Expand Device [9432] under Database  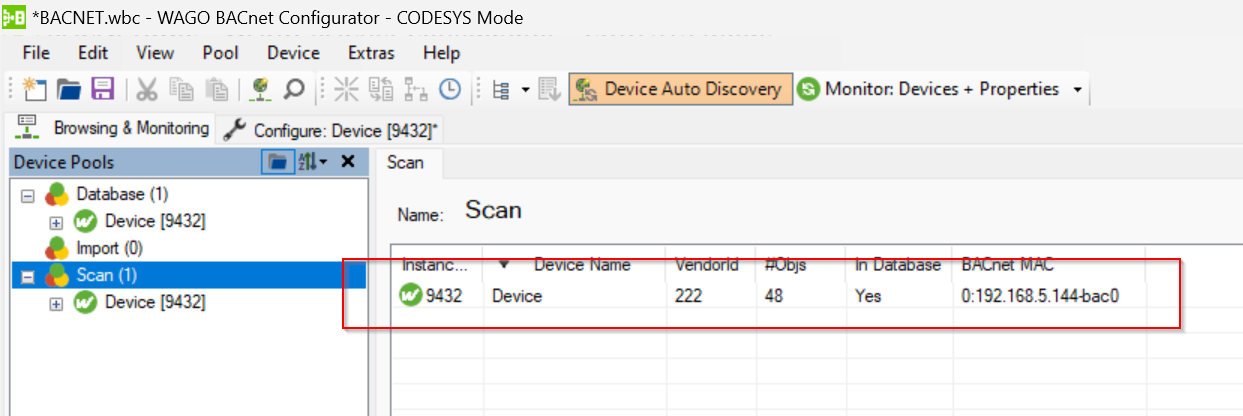point(56,222)
